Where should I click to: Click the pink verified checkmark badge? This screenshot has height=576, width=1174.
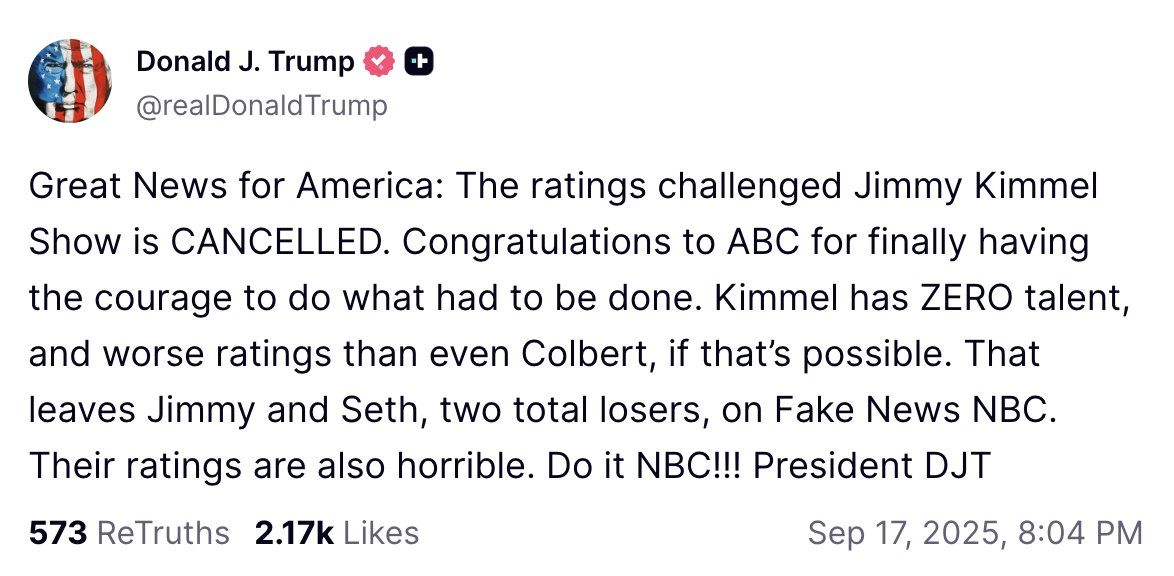pos(379,60)
